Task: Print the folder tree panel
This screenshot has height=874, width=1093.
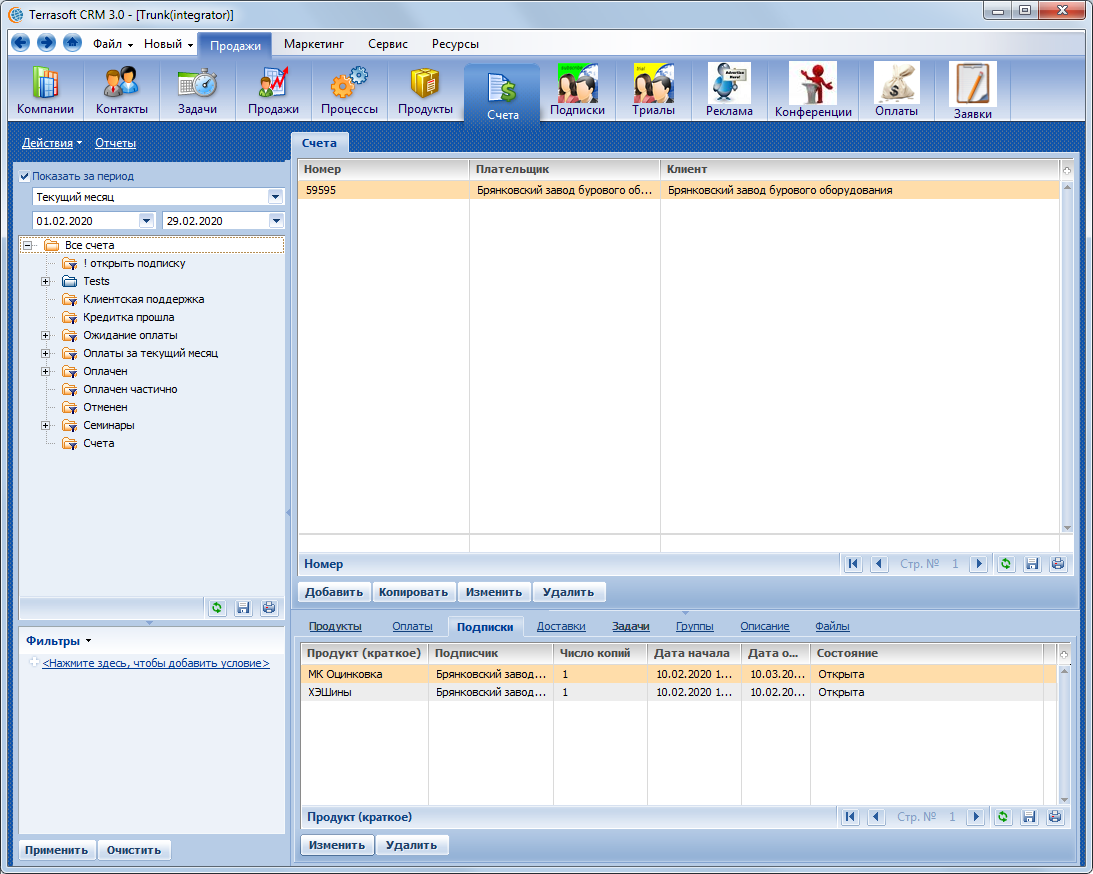Action: (x=269, y=608)
